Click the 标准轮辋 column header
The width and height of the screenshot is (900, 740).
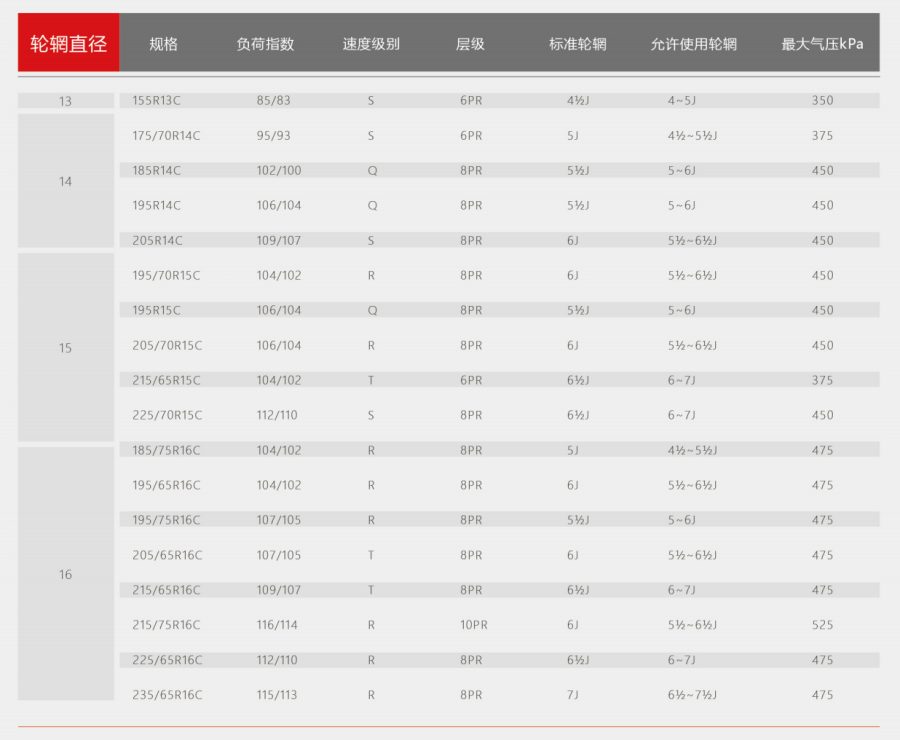coord(577,44)
